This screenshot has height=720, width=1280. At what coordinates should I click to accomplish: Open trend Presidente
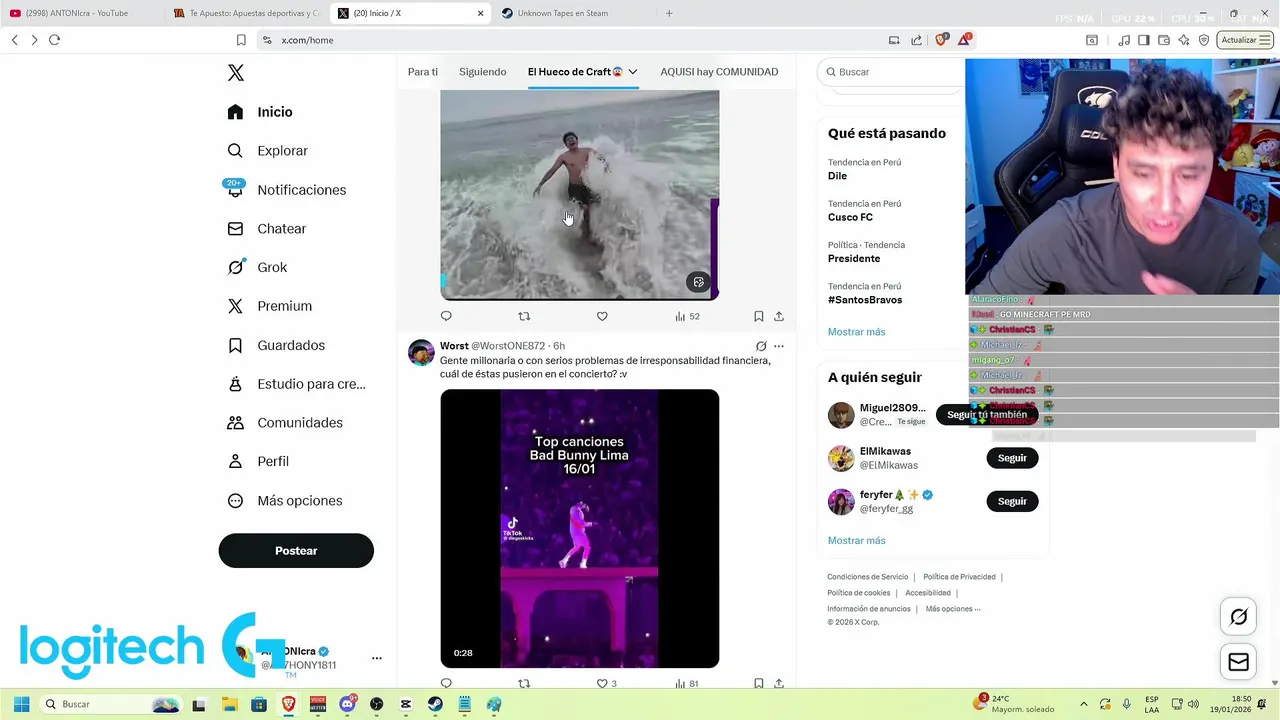pyautogui.click(x=854, y=258)
